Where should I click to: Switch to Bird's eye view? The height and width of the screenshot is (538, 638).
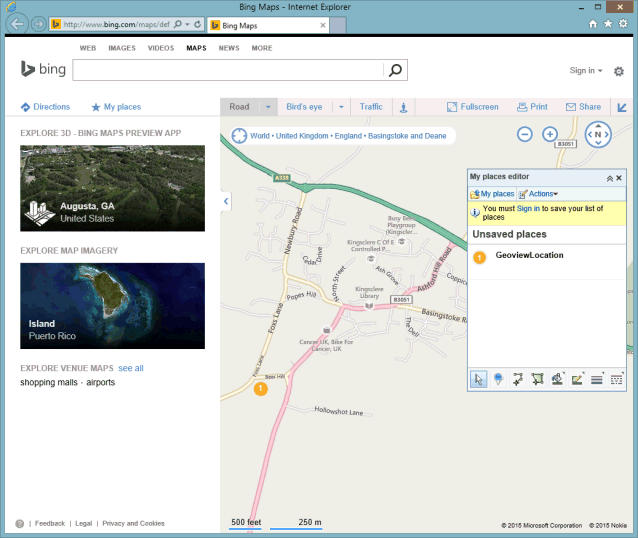coord(304,107)
